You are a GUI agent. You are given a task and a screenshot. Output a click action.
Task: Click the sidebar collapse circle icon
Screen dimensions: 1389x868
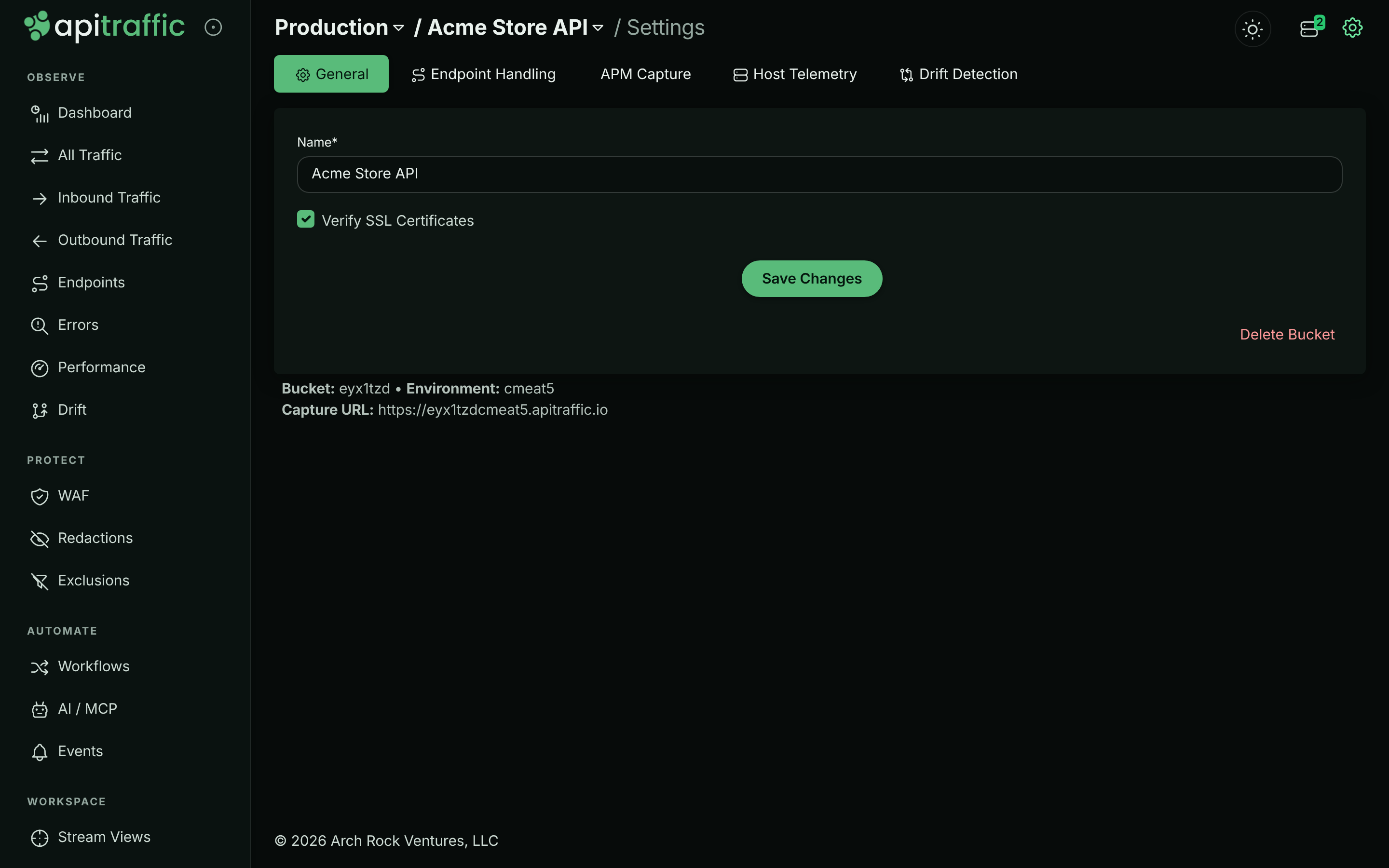point(213,27)
